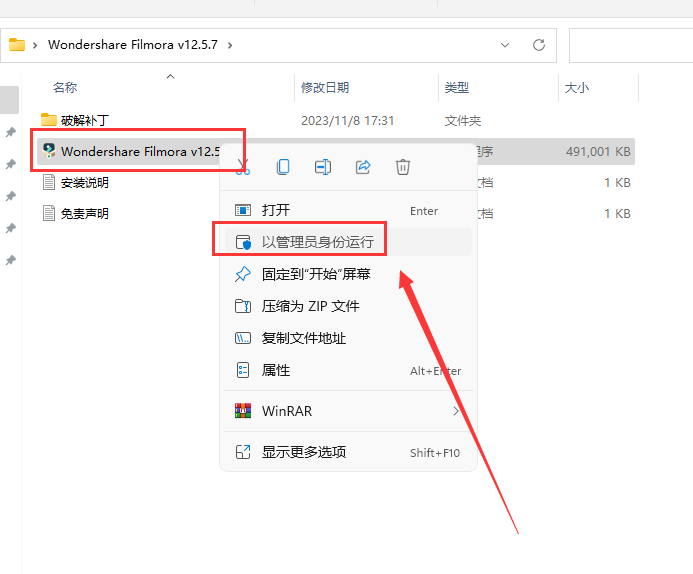The image size is (693, 574).
Task: Click the Copy icon in context menu
Action: [x=283, y=167]
